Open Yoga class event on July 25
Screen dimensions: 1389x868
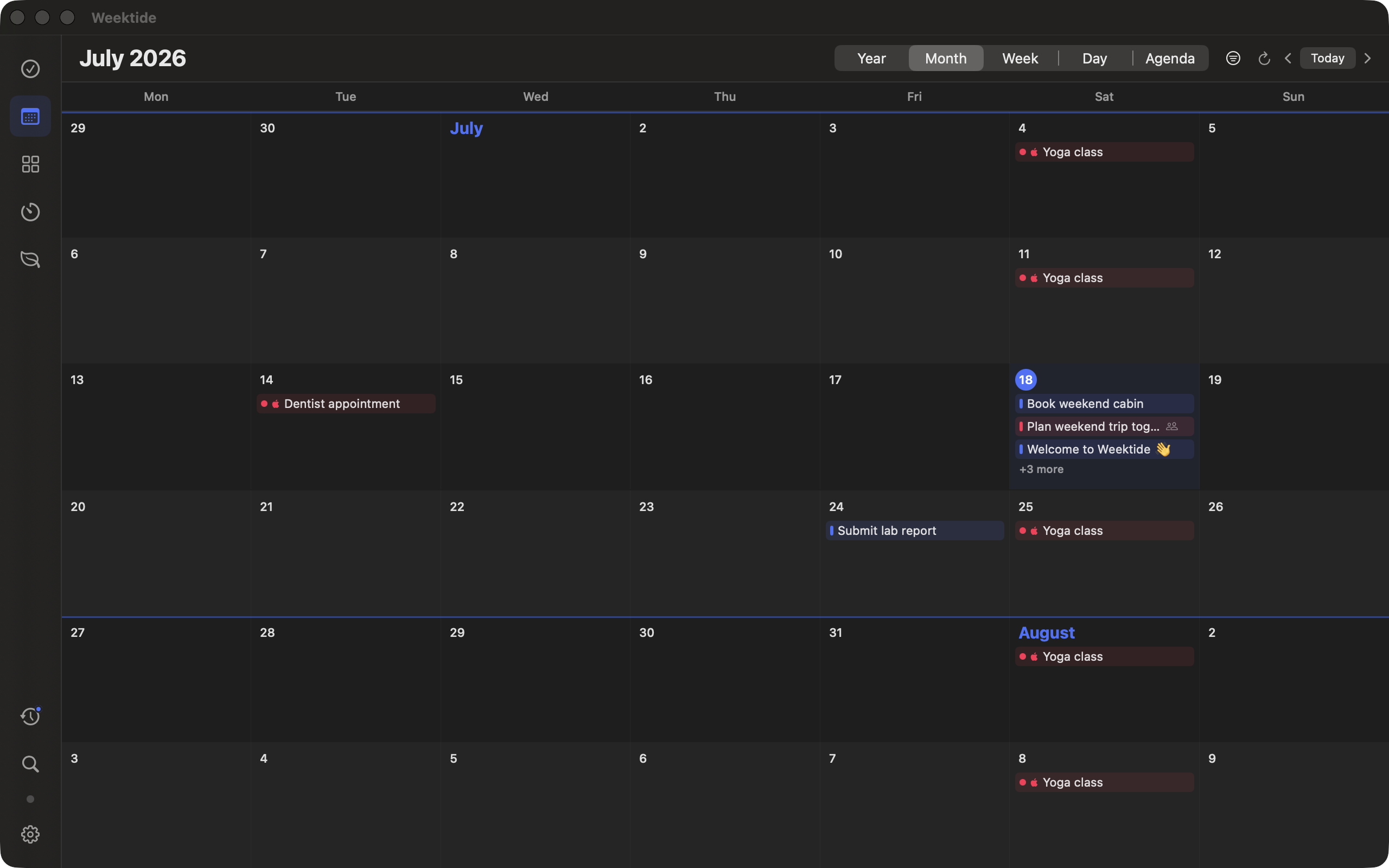click(1104, 531)
